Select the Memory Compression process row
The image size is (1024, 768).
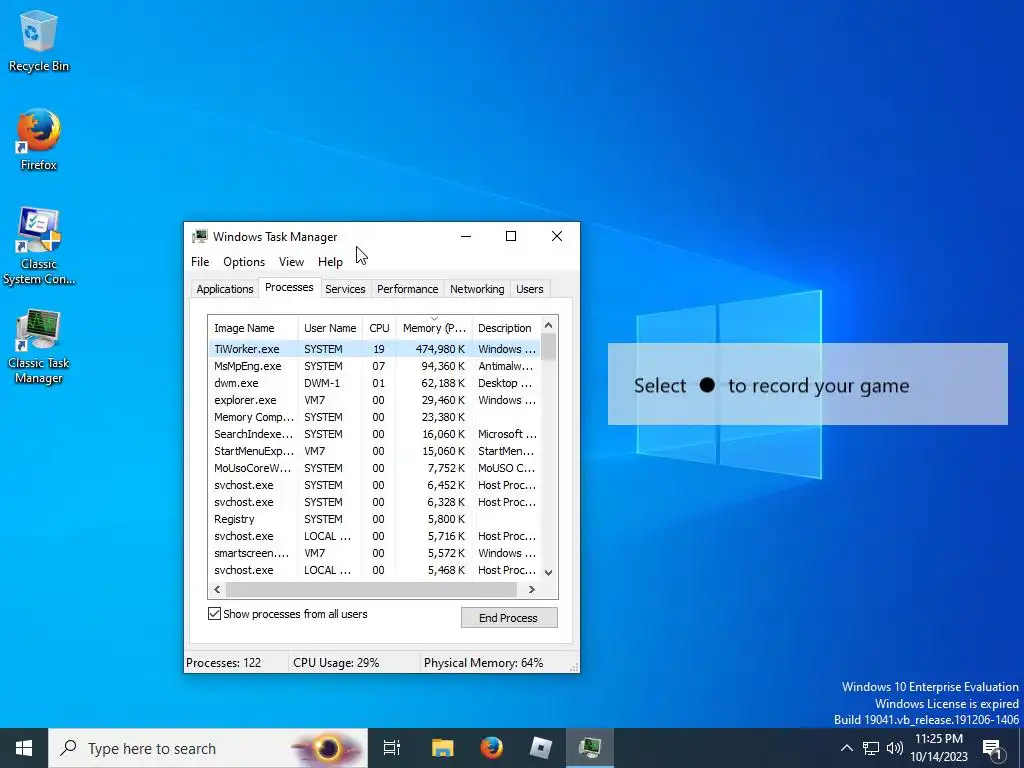375,417
